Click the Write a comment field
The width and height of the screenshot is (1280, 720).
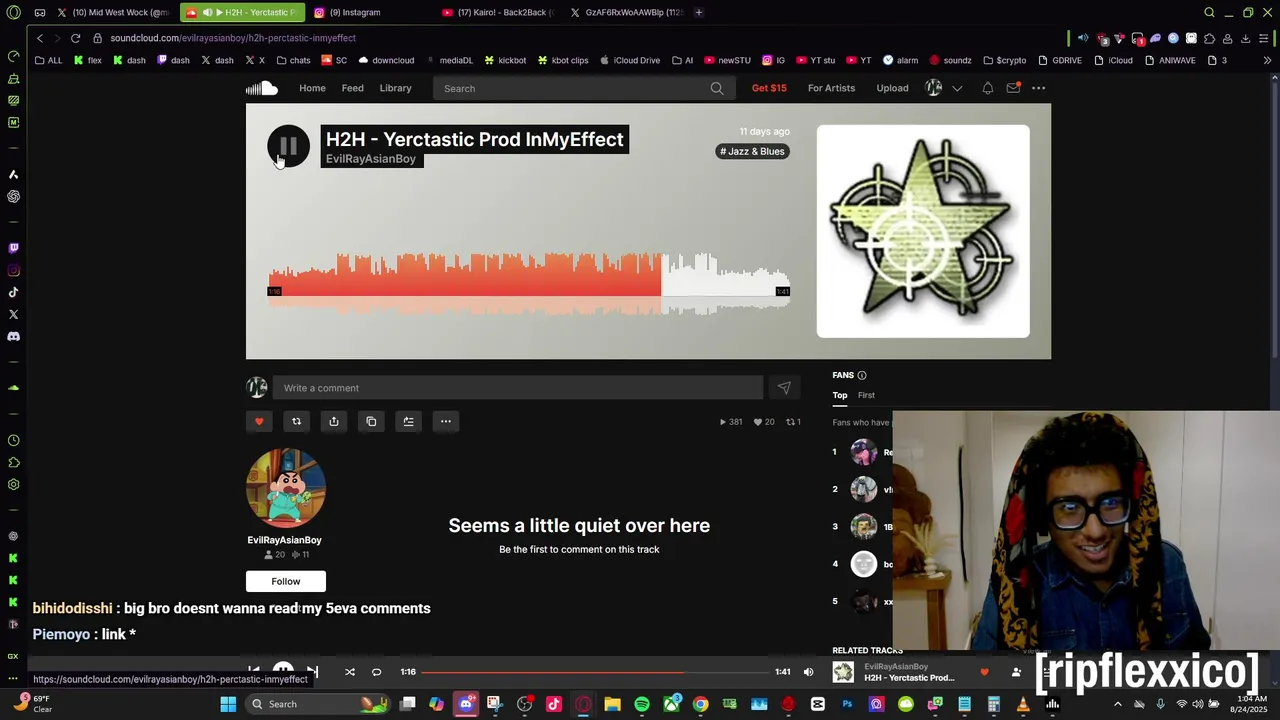tap(517, 388)
